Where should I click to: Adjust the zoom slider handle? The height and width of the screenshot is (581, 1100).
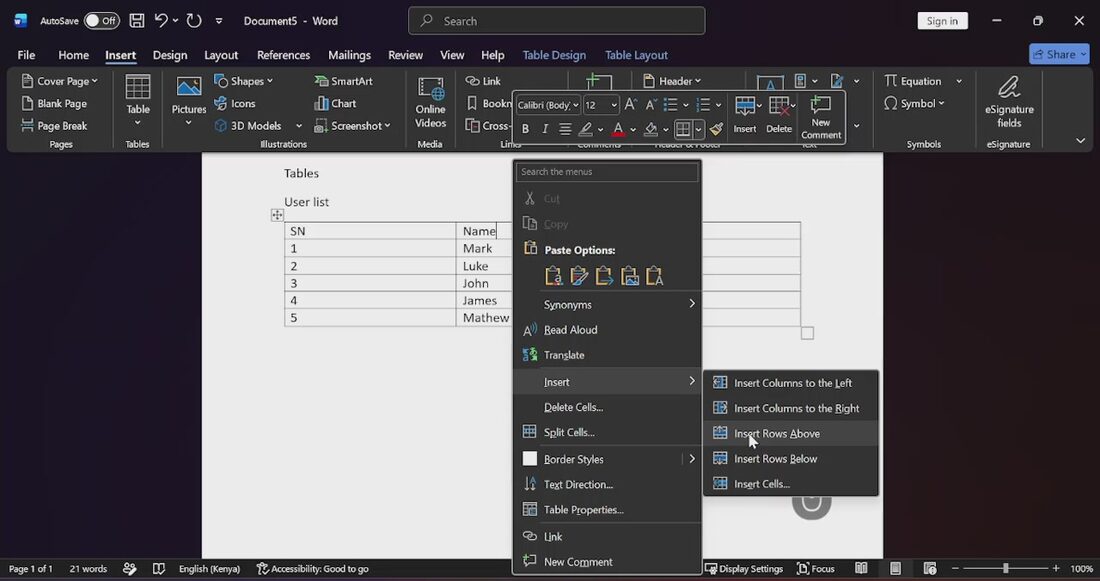(x=1005, y=568)
